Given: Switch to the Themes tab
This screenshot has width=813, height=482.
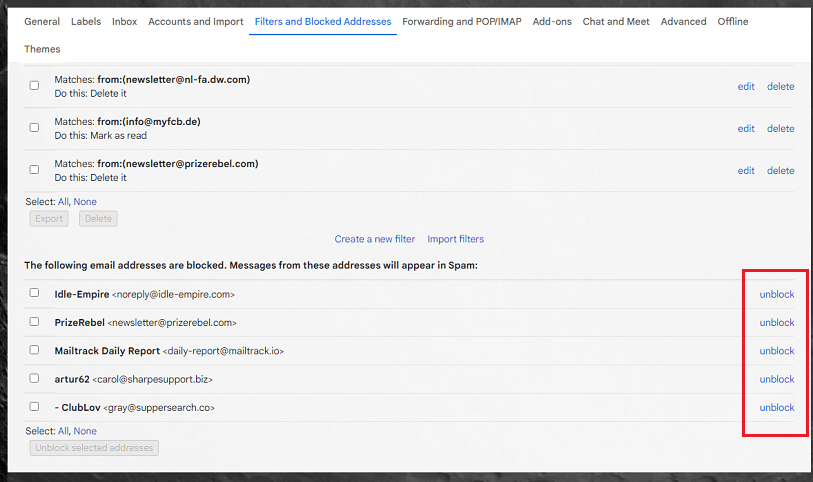Looking at the screenshot, I should (x=42, y=49).
